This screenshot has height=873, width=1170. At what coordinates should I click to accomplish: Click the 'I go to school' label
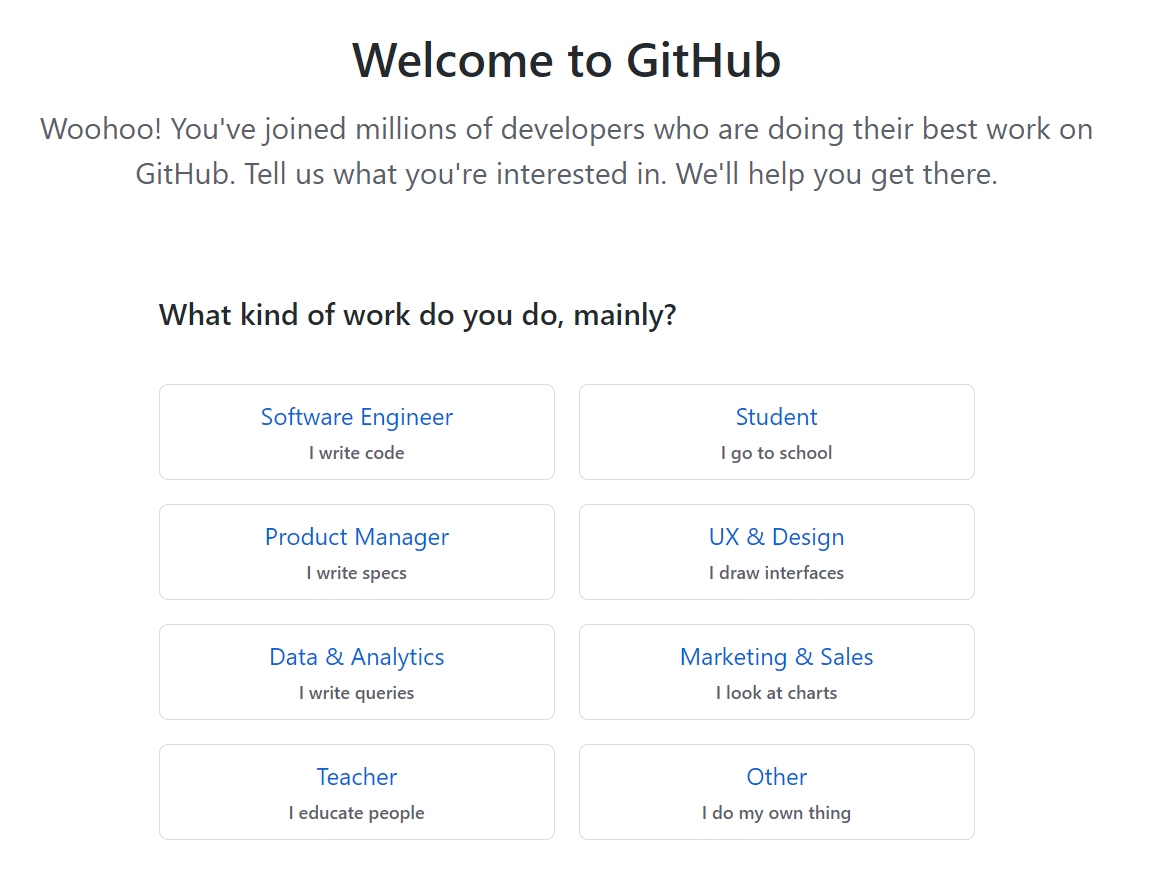[776, 453]
